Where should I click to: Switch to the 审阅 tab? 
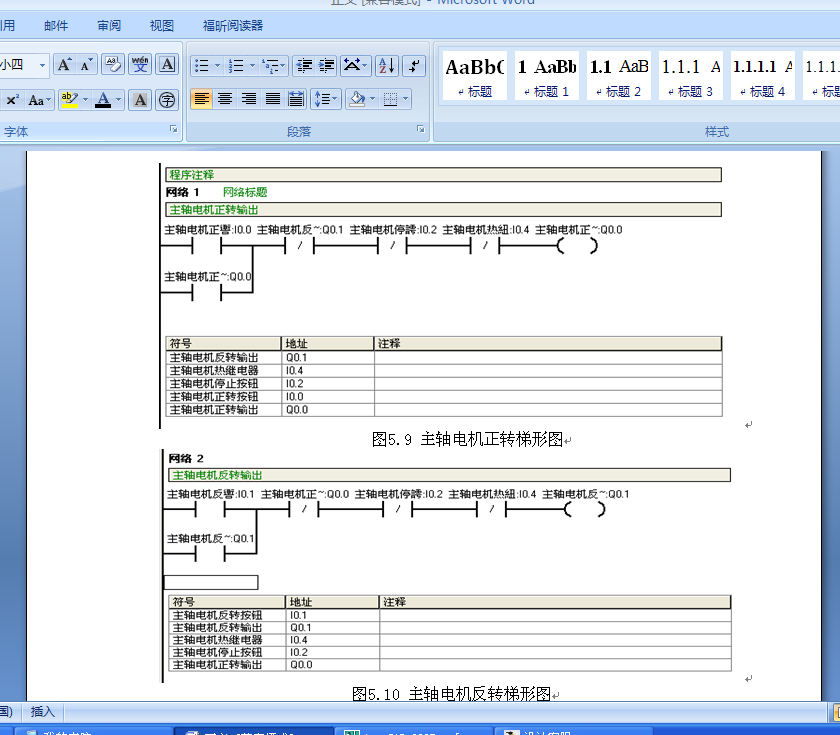click(x=109, y=26)
